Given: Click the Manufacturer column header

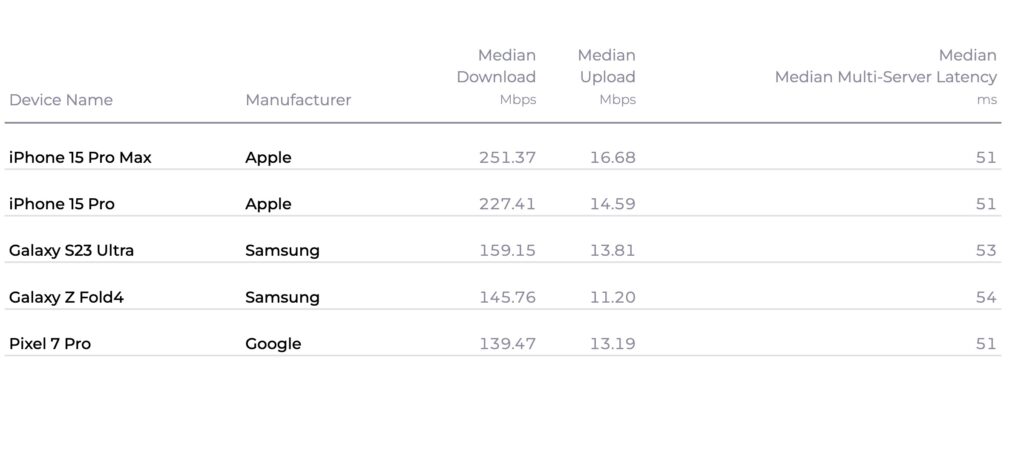Looking at the screenshot, I should click(x=298, y=100).
